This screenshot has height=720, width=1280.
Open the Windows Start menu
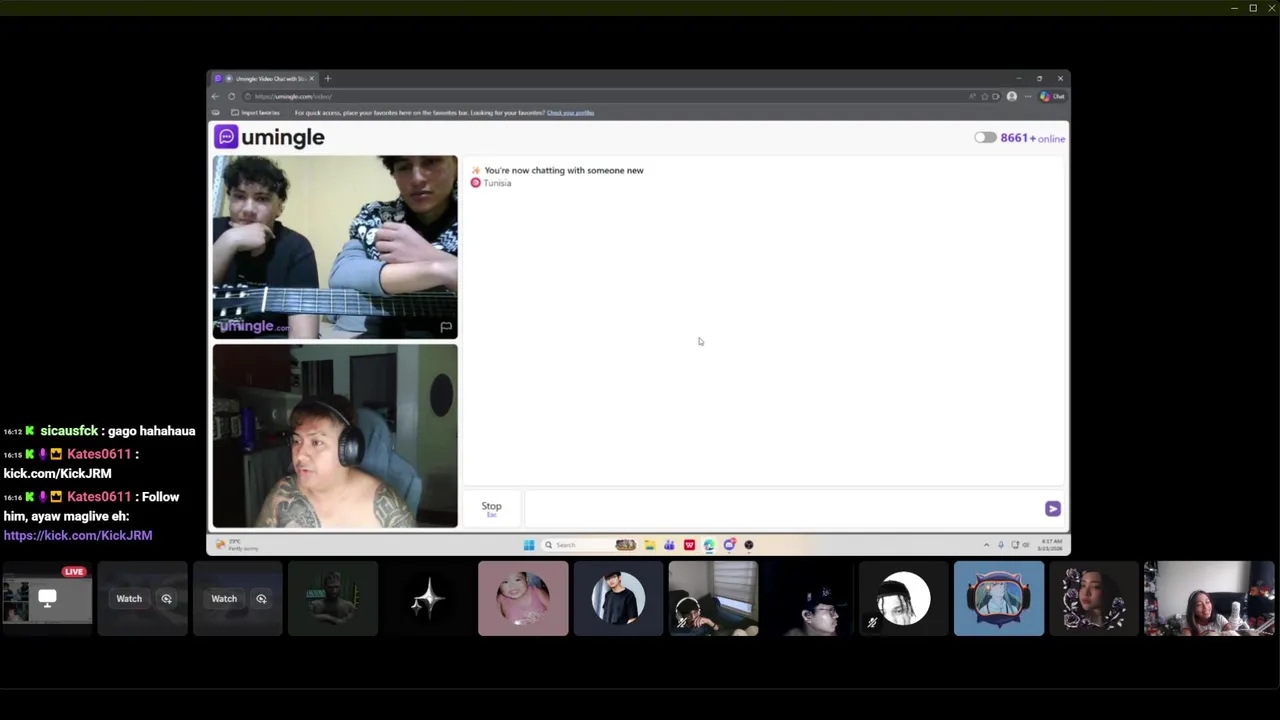tap(528, 545)
